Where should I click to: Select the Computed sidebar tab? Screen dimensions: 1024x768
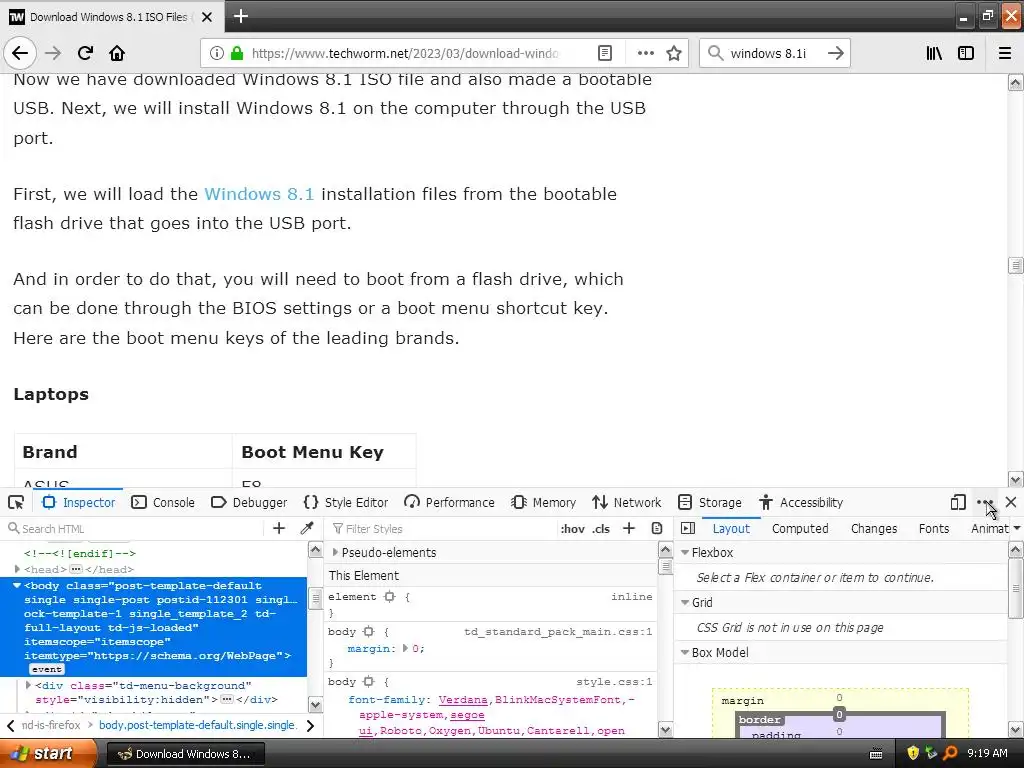[x=800, y=528]
